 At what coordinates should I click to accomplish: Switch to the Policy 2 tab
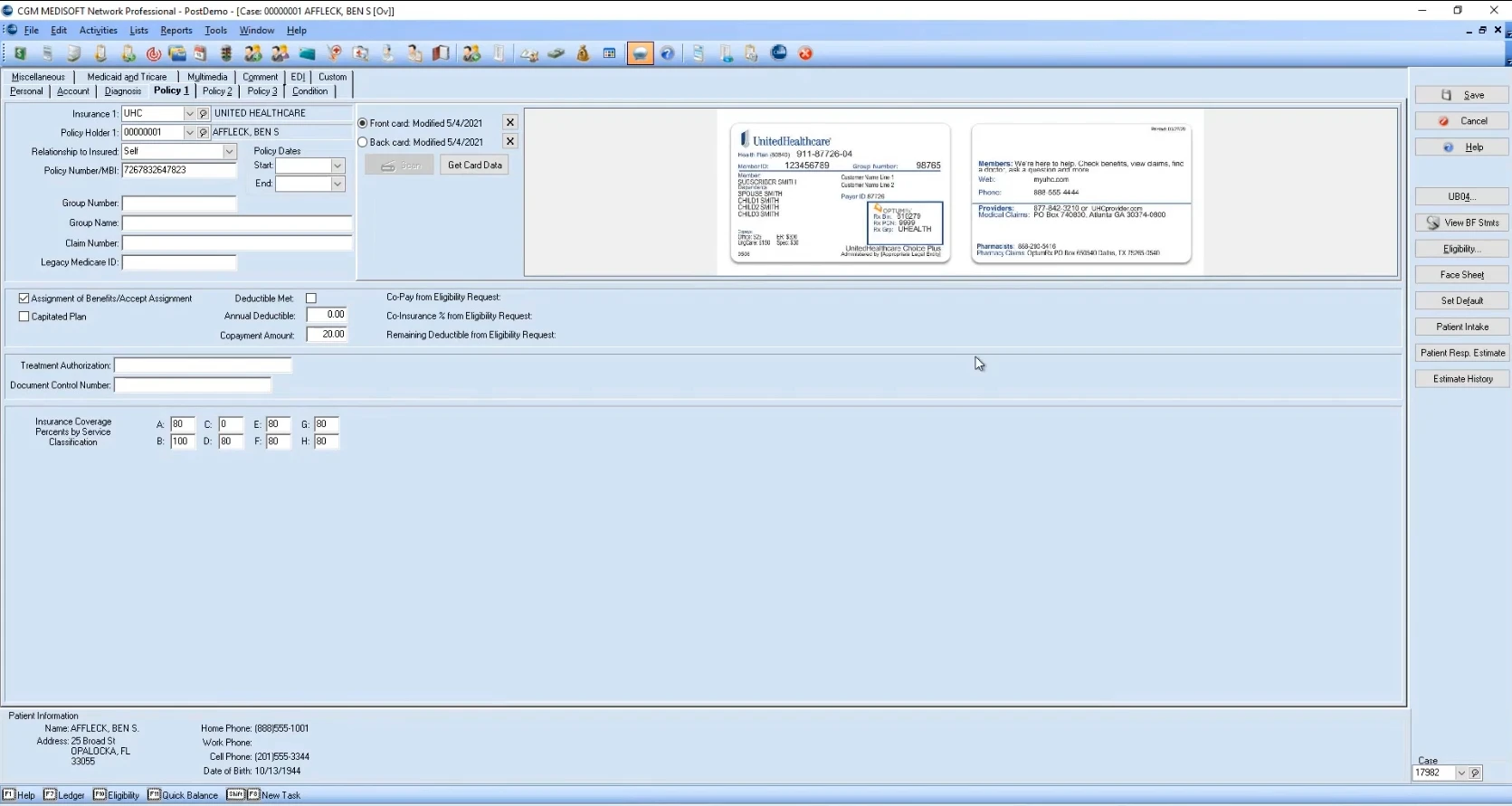pos(217,91)
